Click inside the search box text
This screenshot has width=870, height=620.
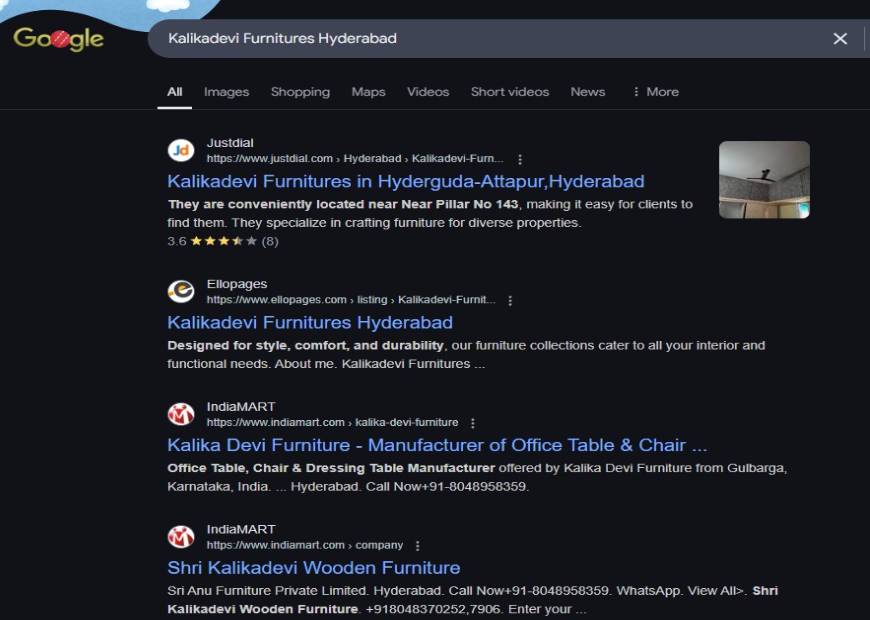tap(282, 38)
